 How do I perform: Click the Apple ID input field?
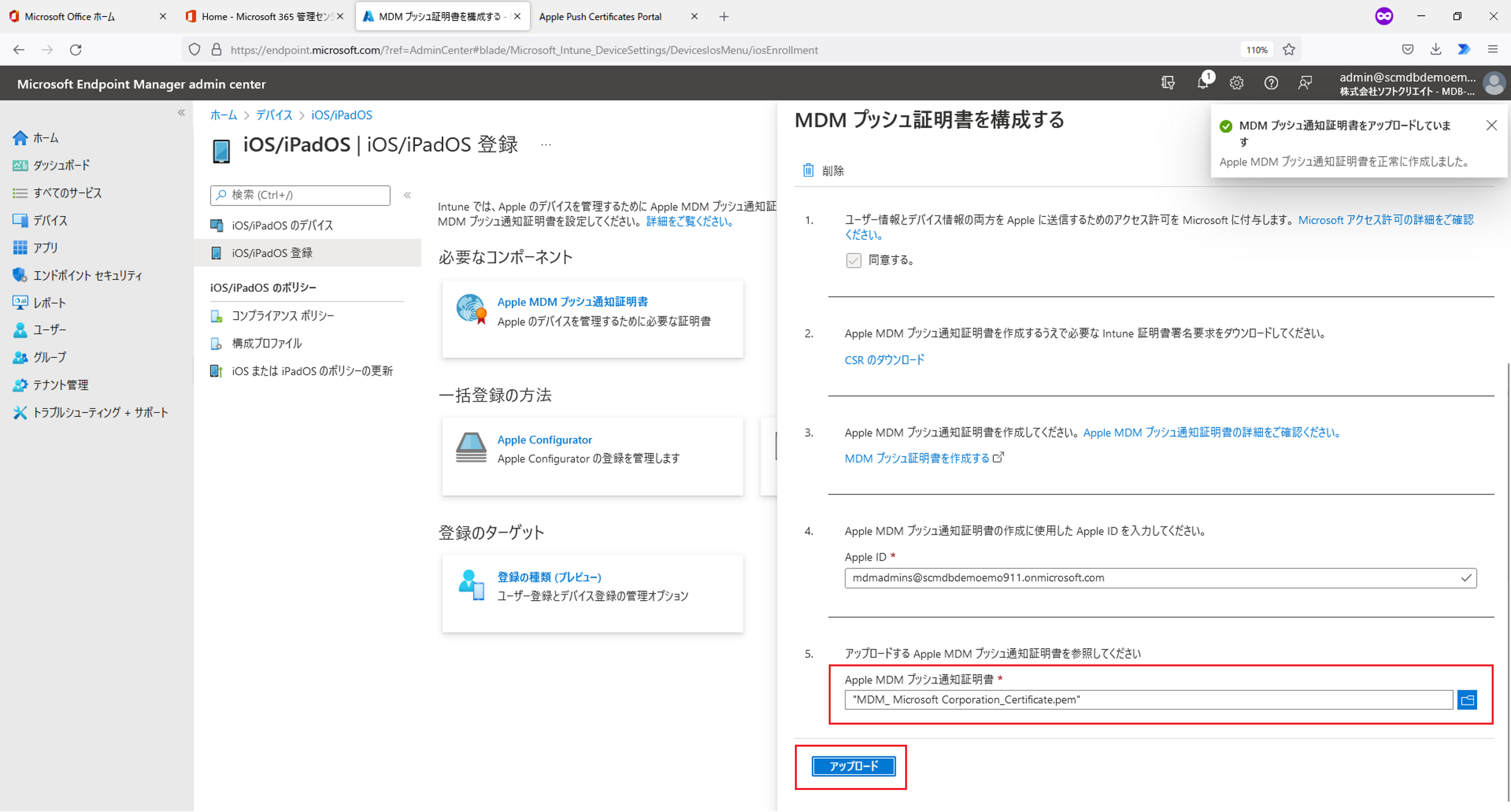1160,578
